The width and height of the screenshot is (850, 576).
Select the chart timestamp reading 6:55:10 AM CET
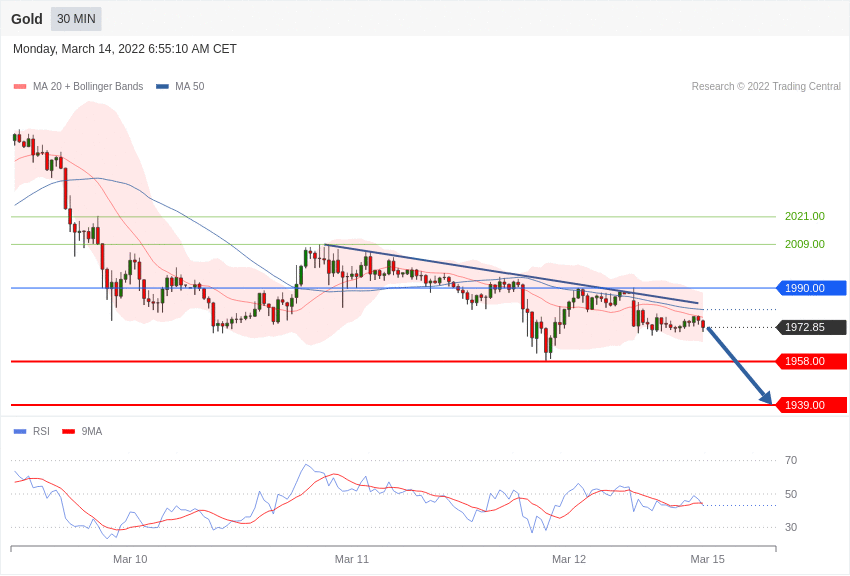[125, 49]
